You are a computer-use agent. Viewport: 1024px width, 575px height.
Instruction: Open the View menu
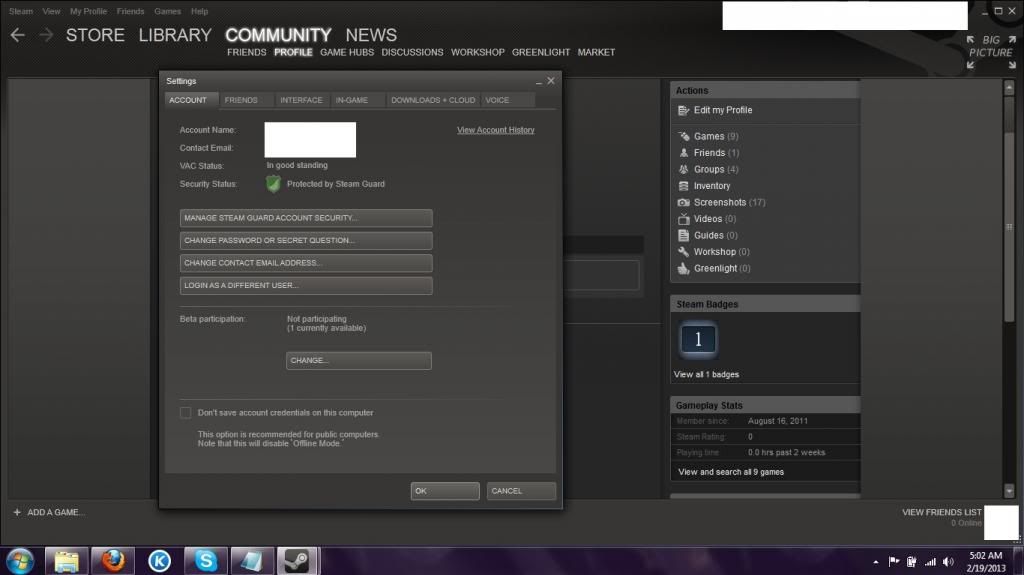point(51,11)
